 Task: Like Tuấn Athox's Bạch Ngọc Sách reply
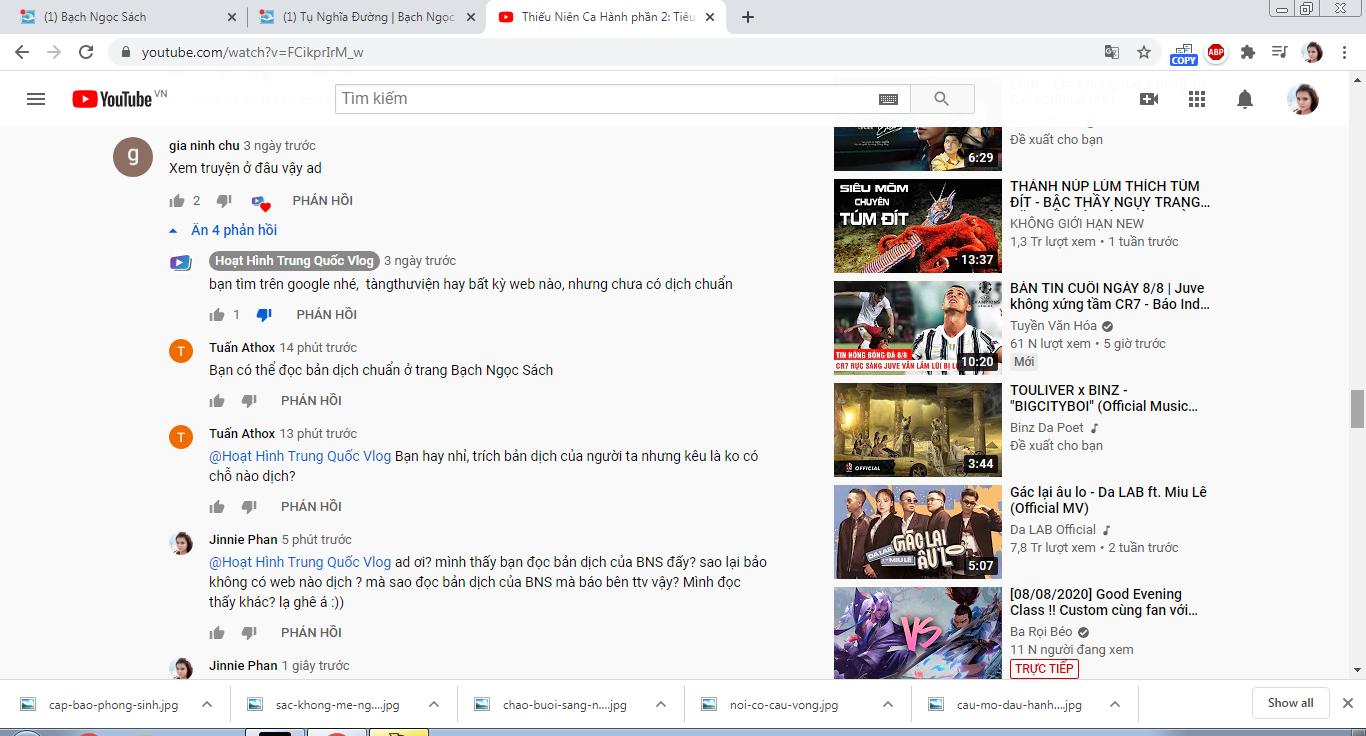coord(217,401)
